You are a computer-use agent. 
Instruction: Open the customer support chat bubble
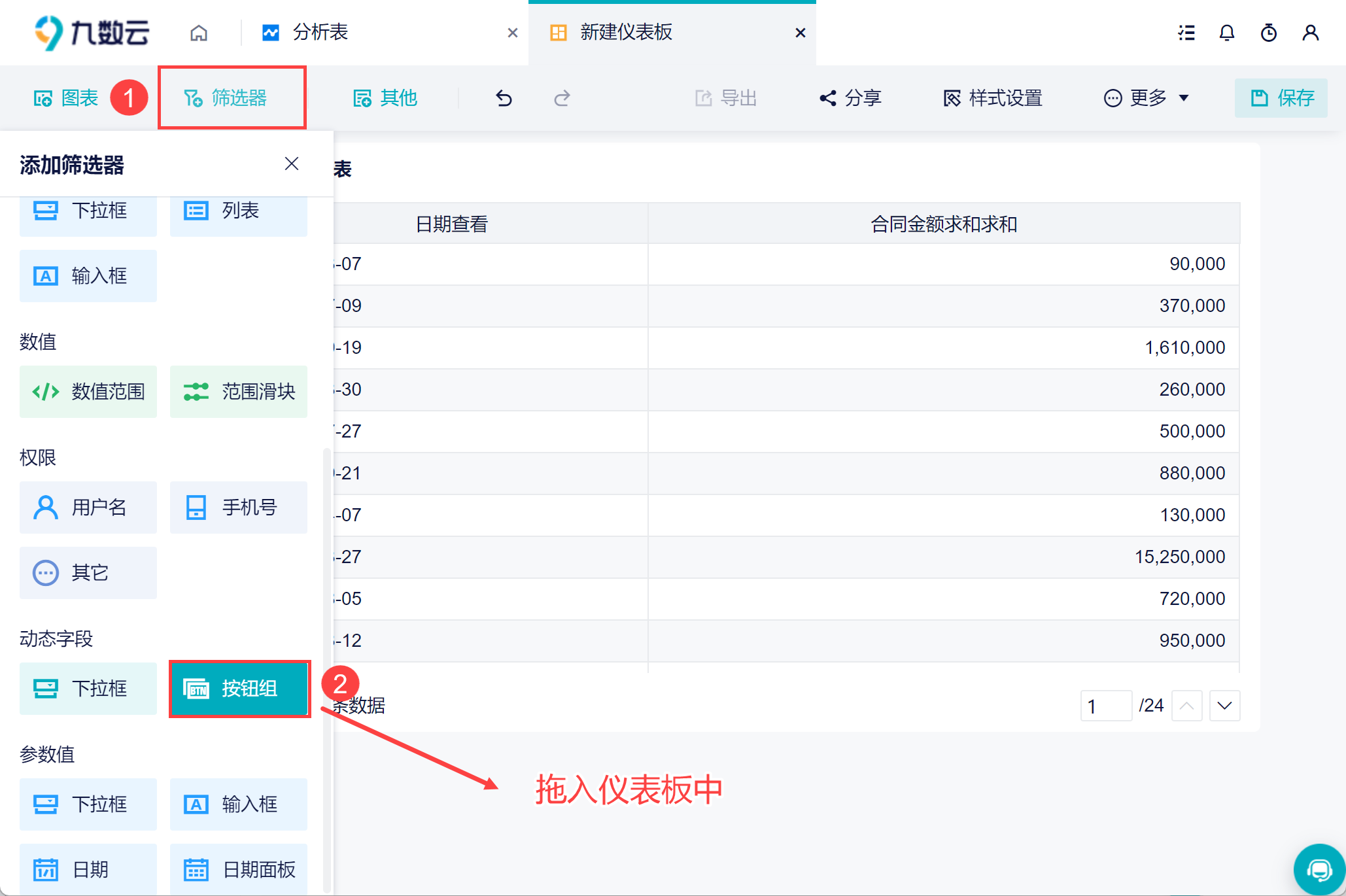[1319, 869]
